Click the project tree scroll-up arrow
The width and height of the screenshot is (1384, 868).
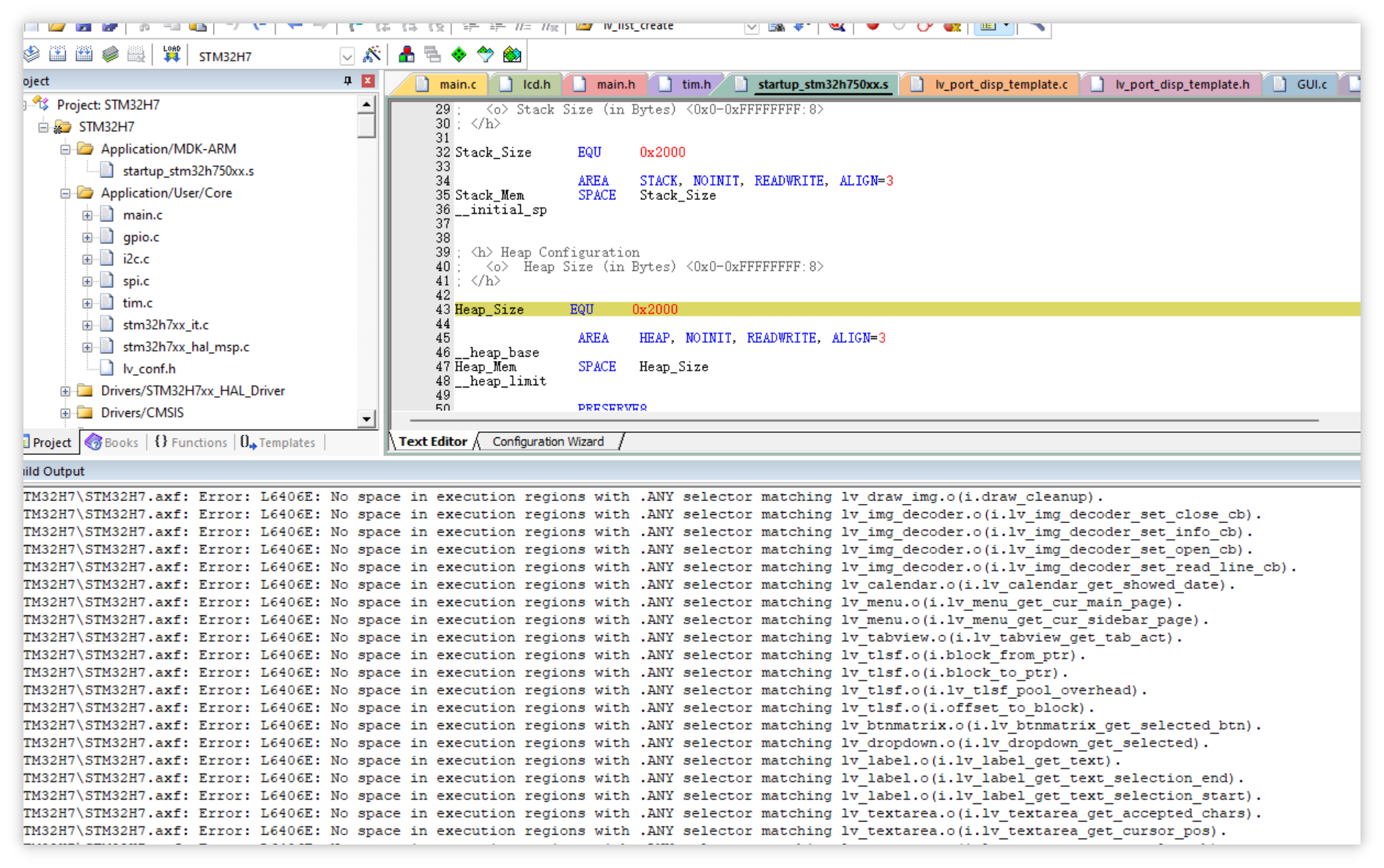click(366, 105)
